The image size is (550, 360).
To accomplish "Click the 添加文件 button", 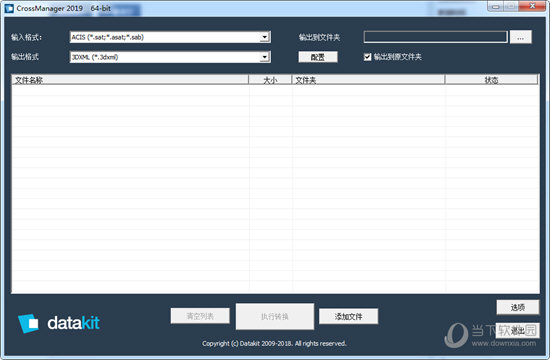I will click(x=348, y=316).
